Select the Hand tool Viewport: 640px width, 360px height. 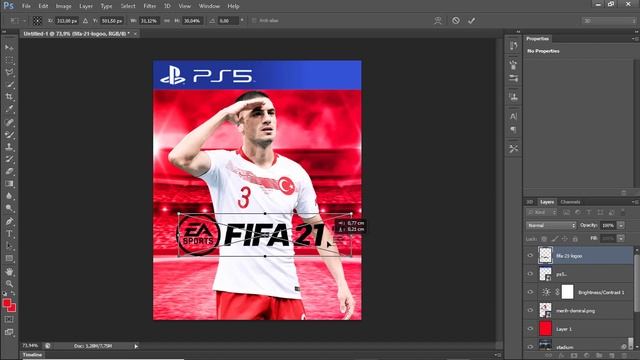pos(9,271)
